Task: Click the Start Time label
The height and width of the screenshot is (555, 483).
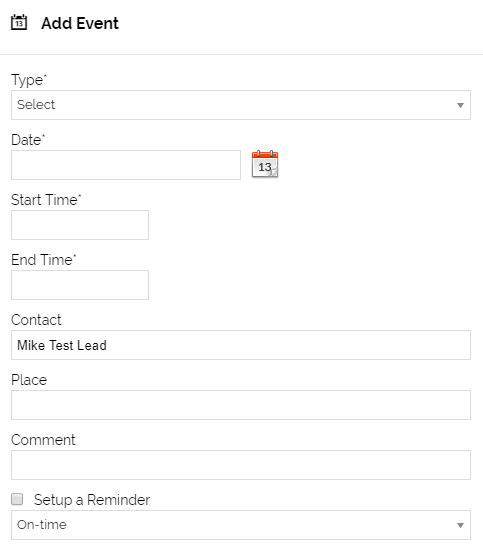Action: [46, 200]
